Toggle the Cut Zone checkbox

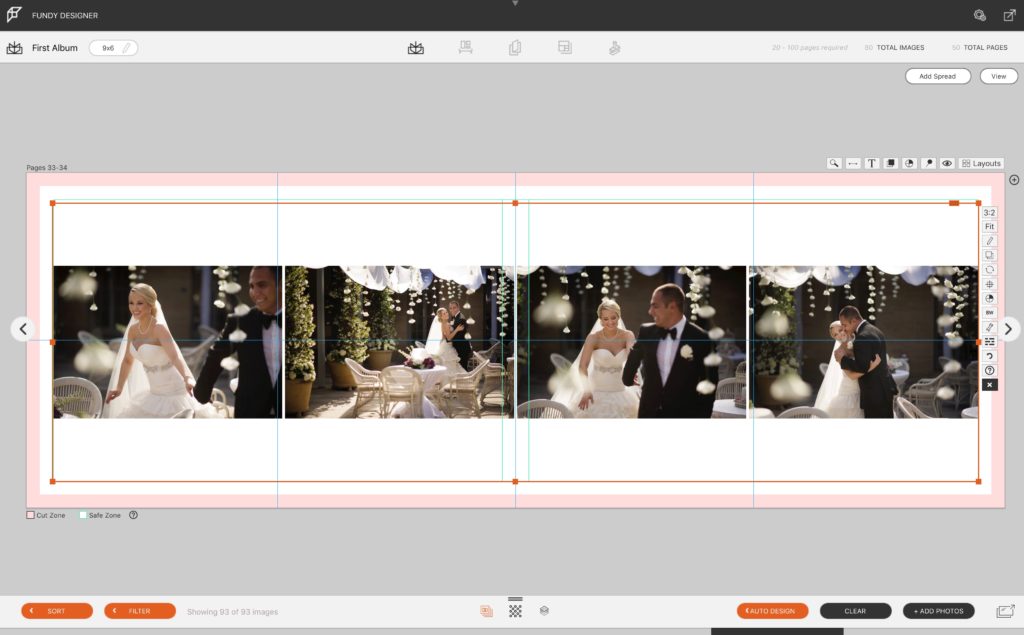click(x=30, y=515)
